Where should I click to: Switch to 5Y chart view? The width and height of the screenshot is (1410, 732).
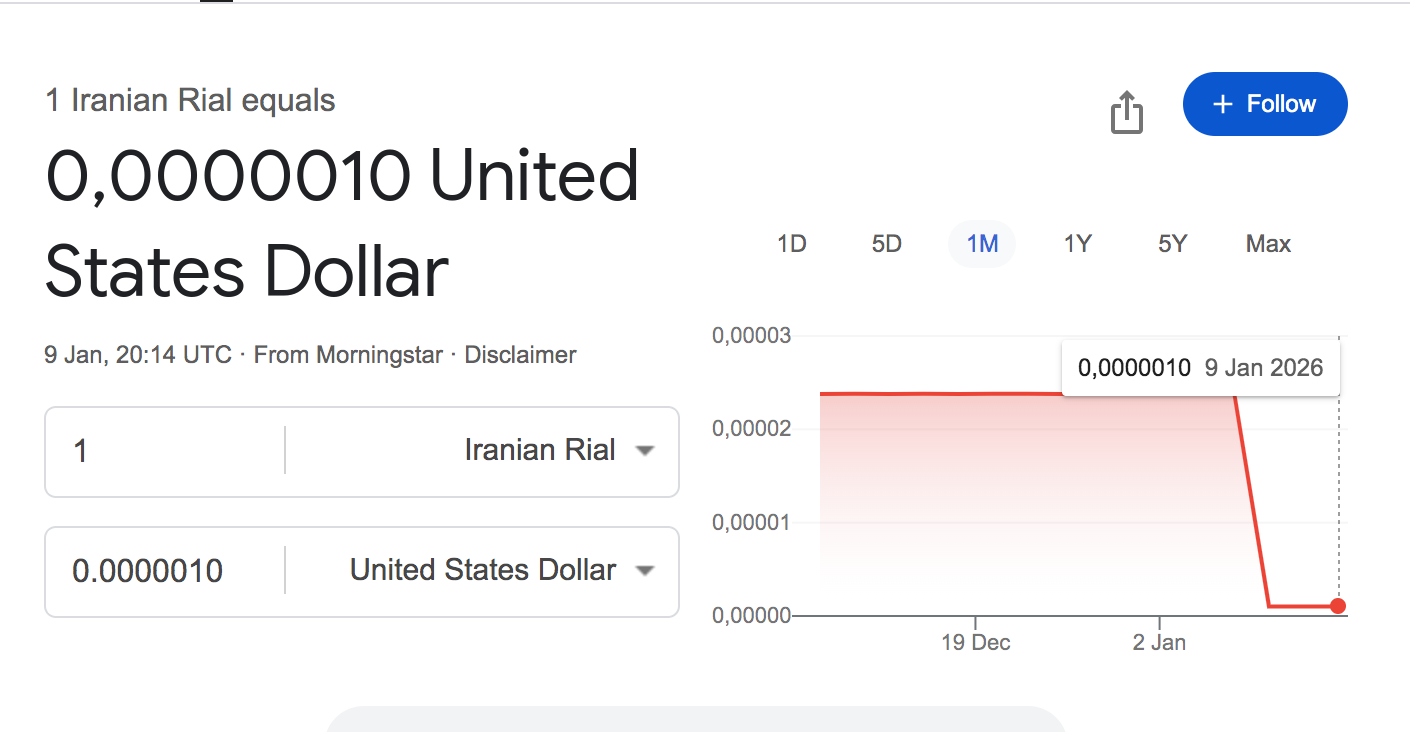1172,244
